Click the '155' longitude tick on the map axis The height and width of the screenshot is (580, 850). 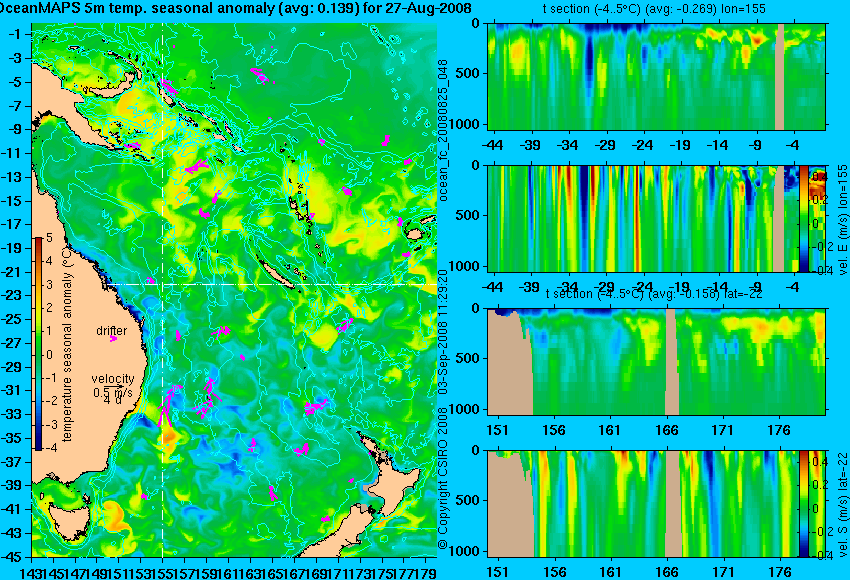click(163, 572)
